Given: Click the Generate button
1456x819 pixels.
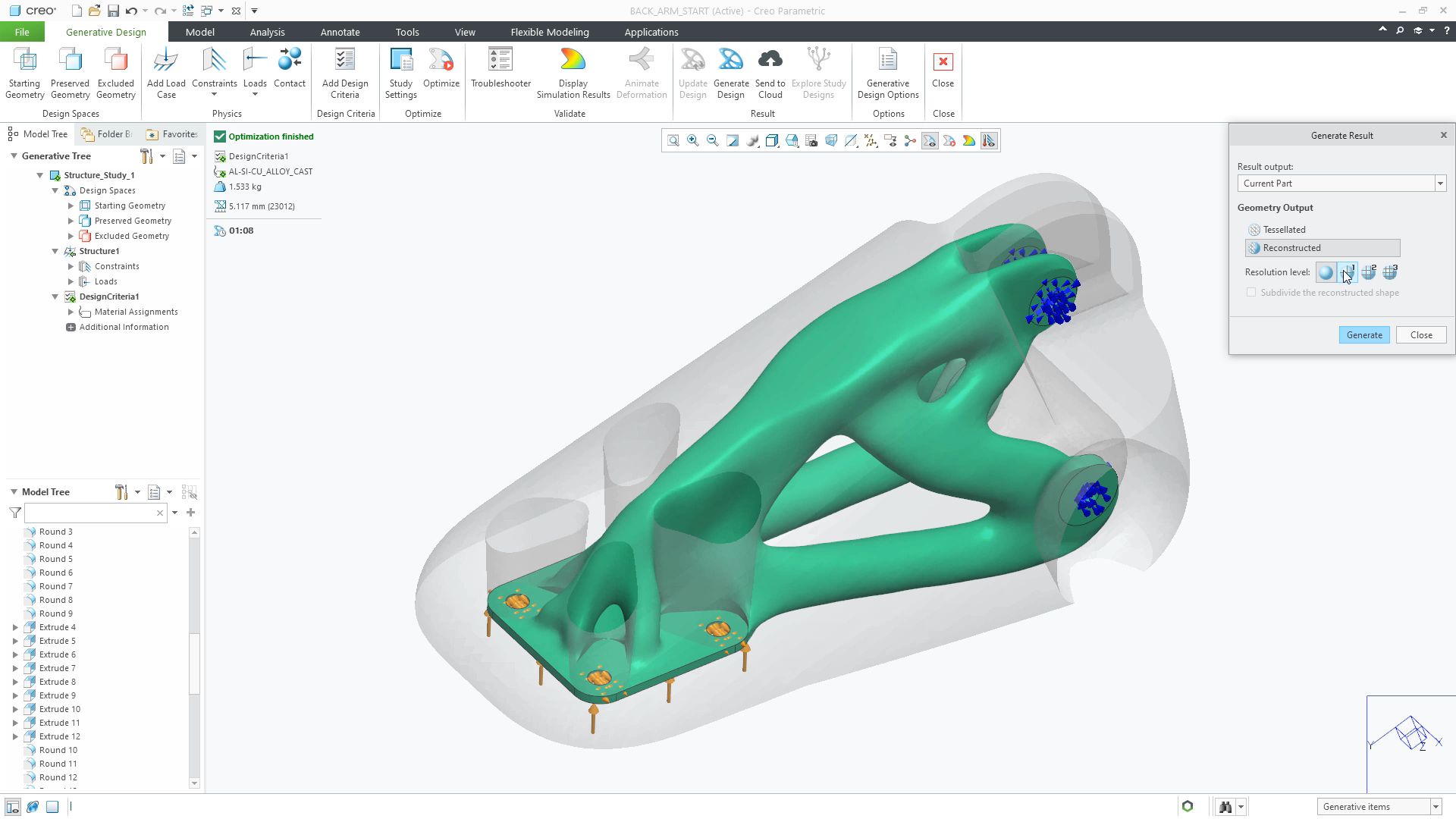Looking at the screenshot, I should (x=1364, y=335).
